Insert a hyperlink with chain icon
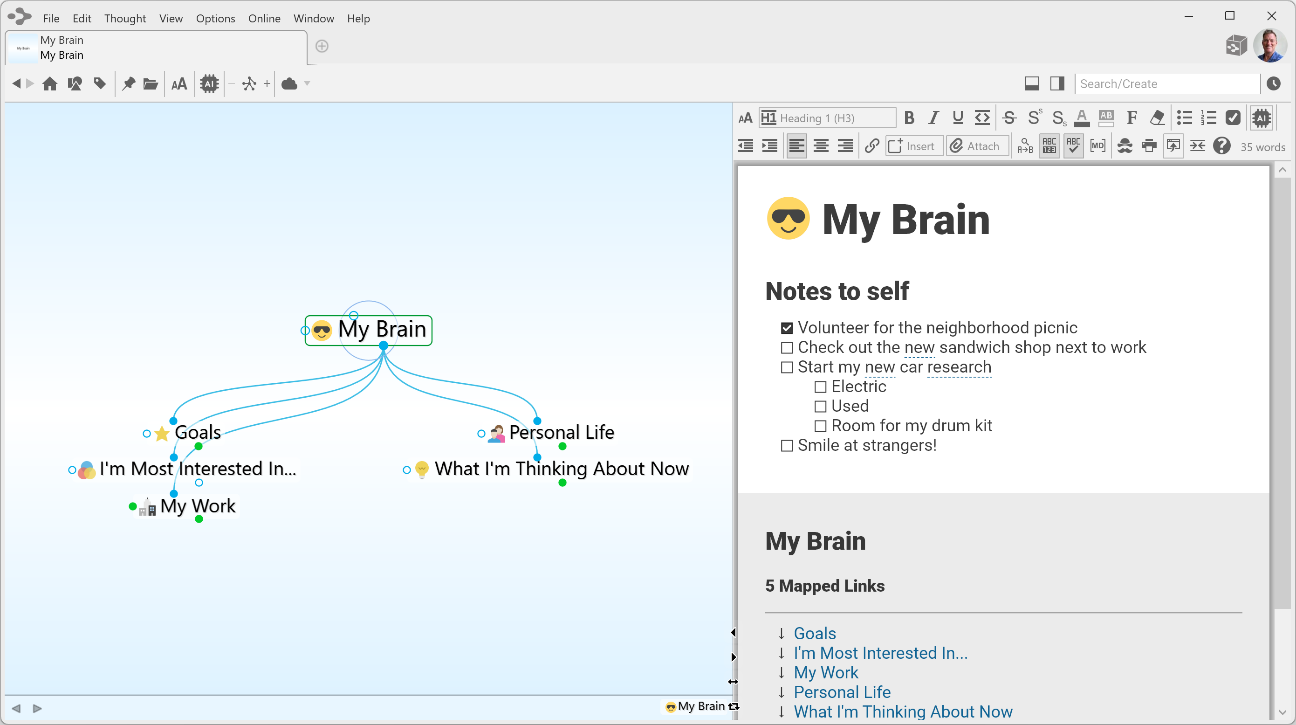The image size is (1296, 725). pos(872,146)
